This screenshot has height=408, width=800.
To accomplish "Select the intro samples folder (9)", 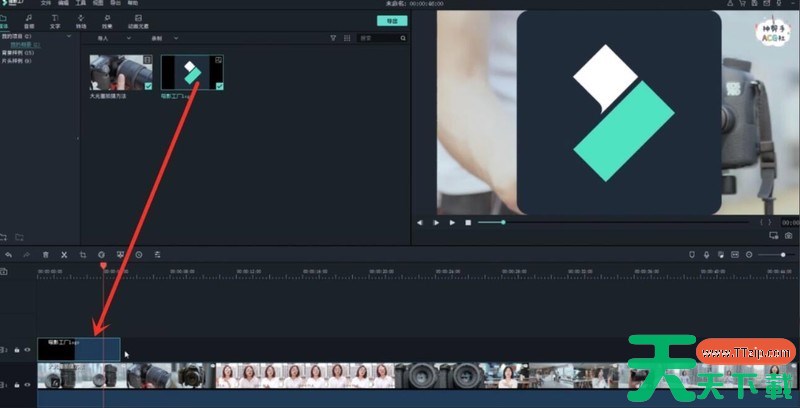I will pyautogui.click(x=16, y=61).
